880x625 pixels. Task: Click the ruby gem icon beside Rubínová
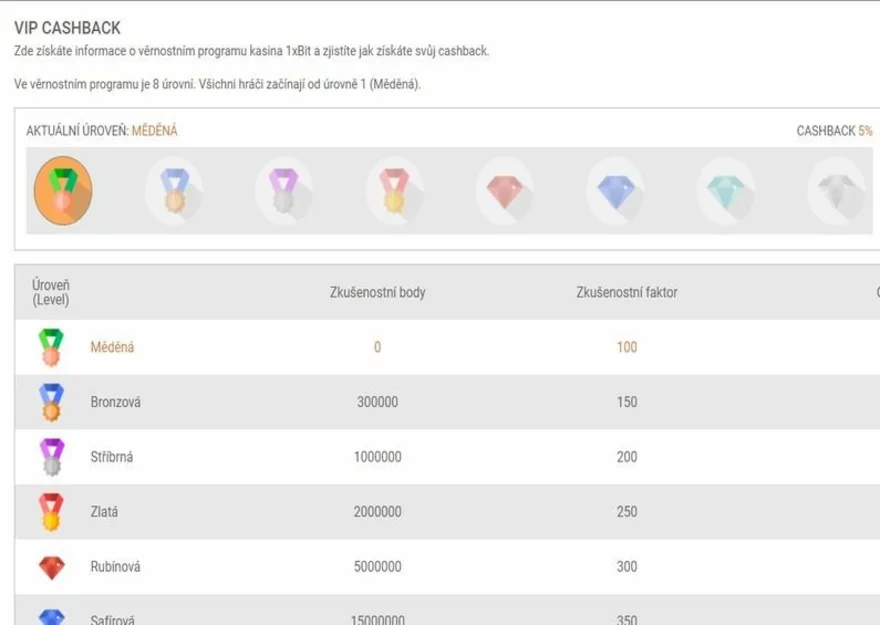(x=50, y=567)
